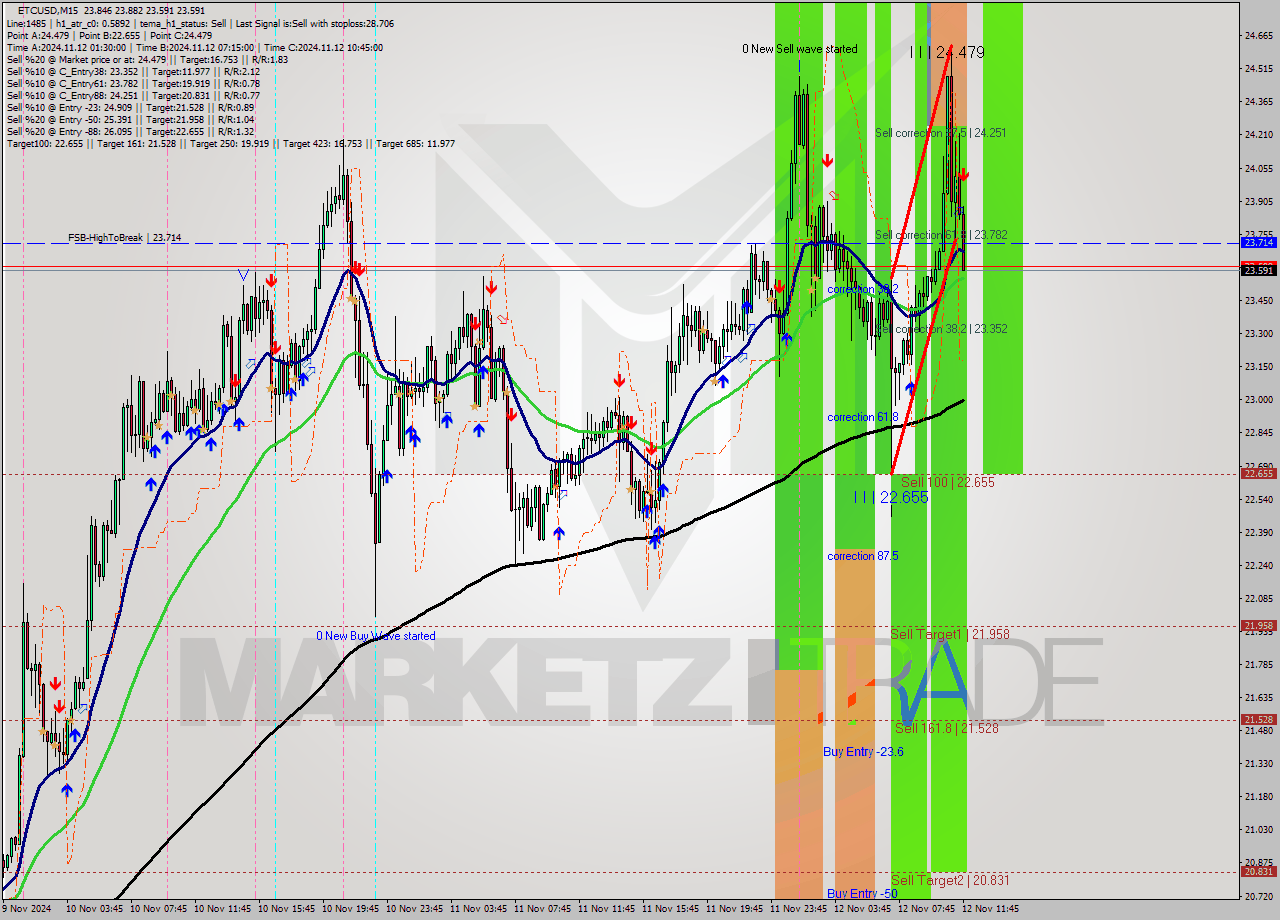Click the 24.665 value on price axis

(x=1258, y=36)
